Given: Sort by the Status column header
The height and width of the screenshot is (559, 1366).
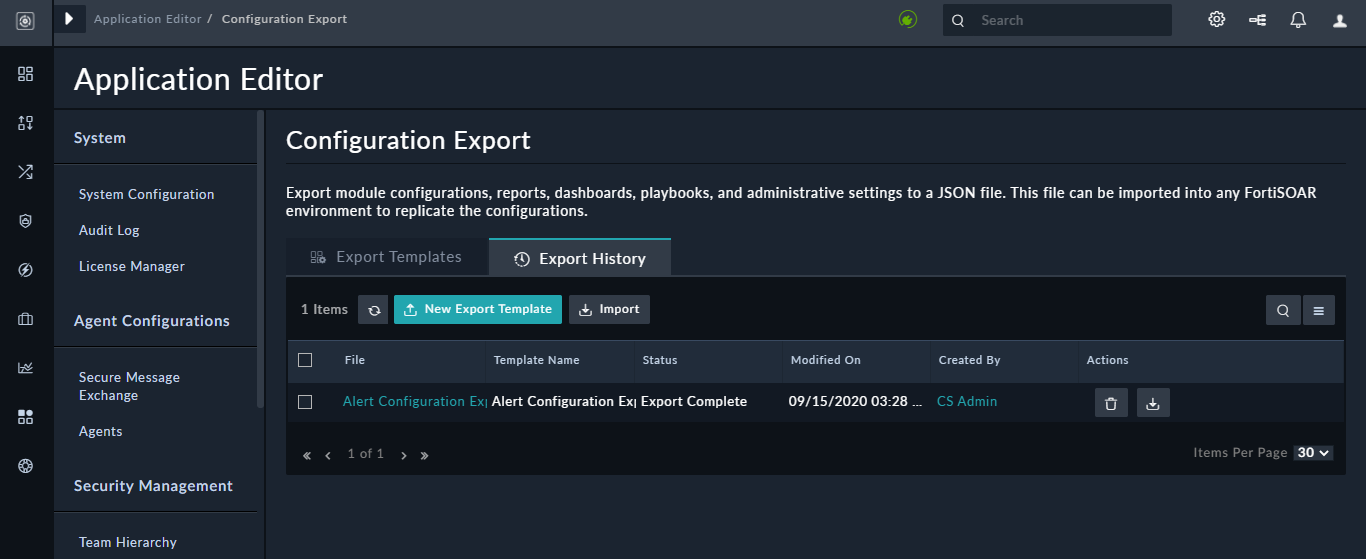Looking at the screenshot, I should point(660,360).
